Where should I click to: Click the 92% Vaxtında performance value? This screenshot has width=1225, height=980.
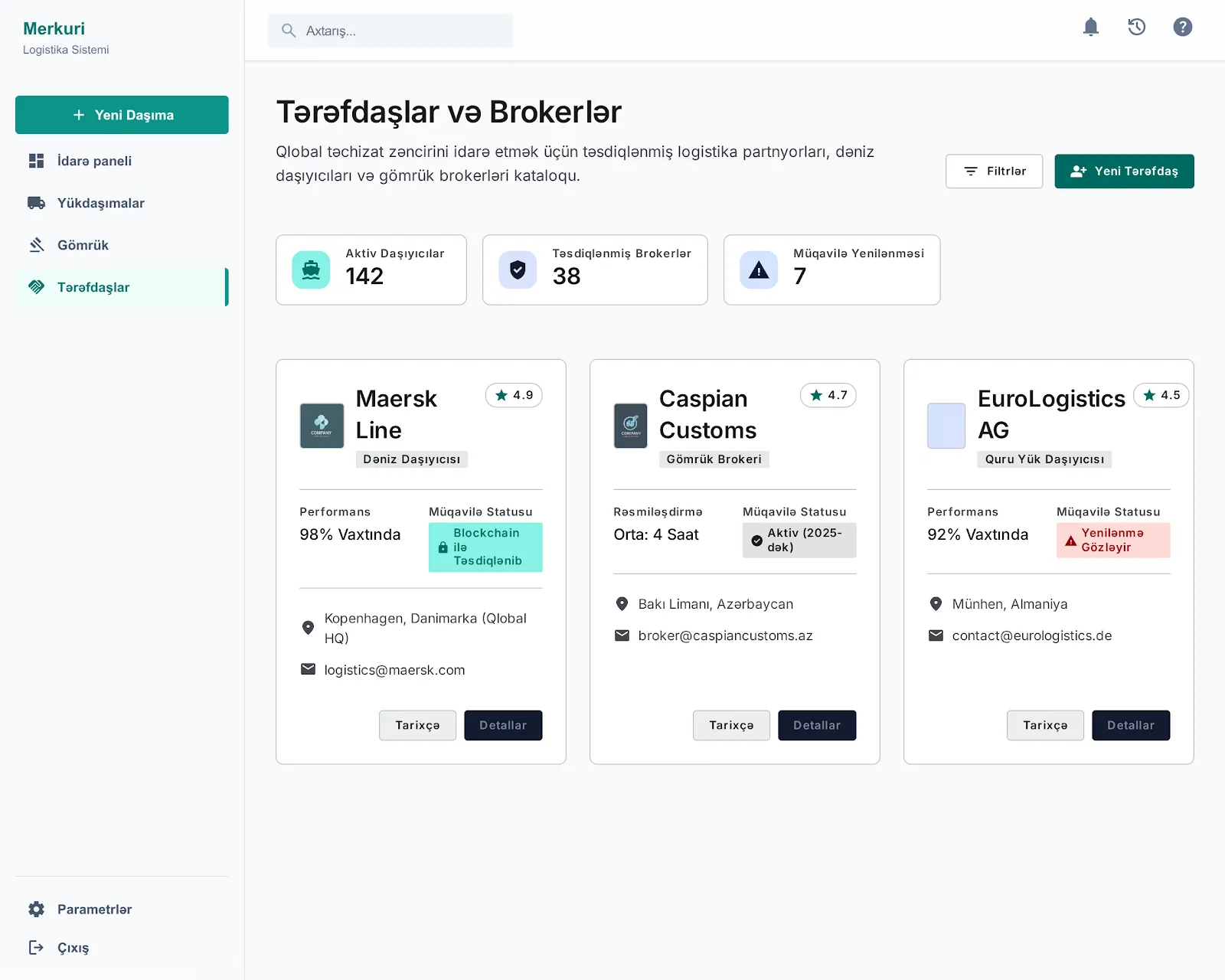tap(978, 534)
